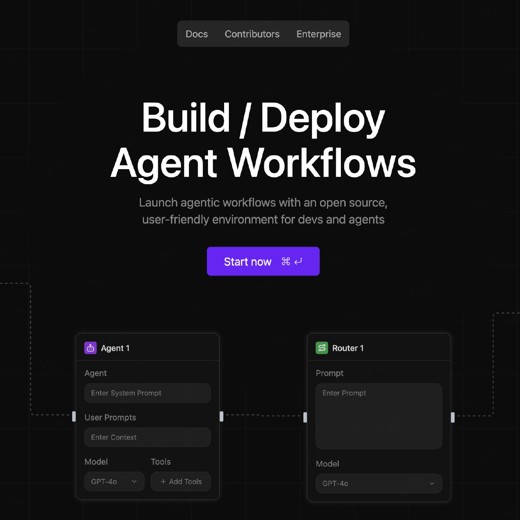This screenshot has height=520, width=520.
Task: Click the Add Tools button
Action: click(181, 481)
